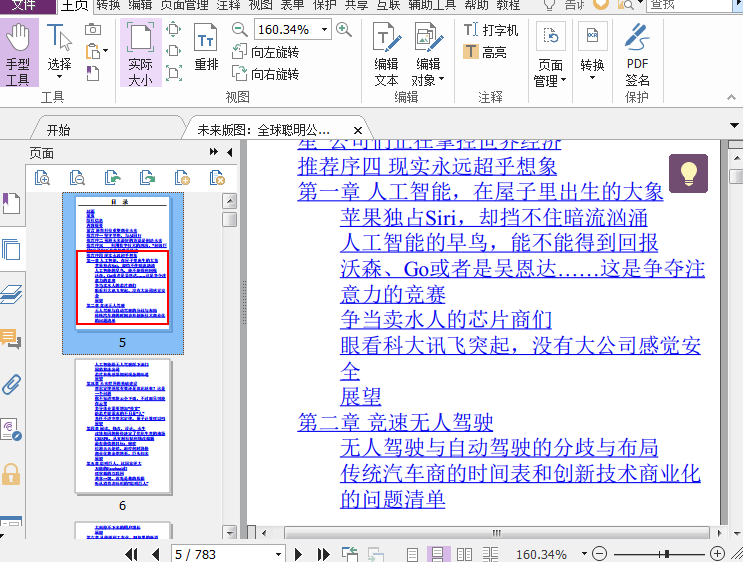Open the tab list dropdown arrow
The image size is (743, 562).
[x=734, y=126]
